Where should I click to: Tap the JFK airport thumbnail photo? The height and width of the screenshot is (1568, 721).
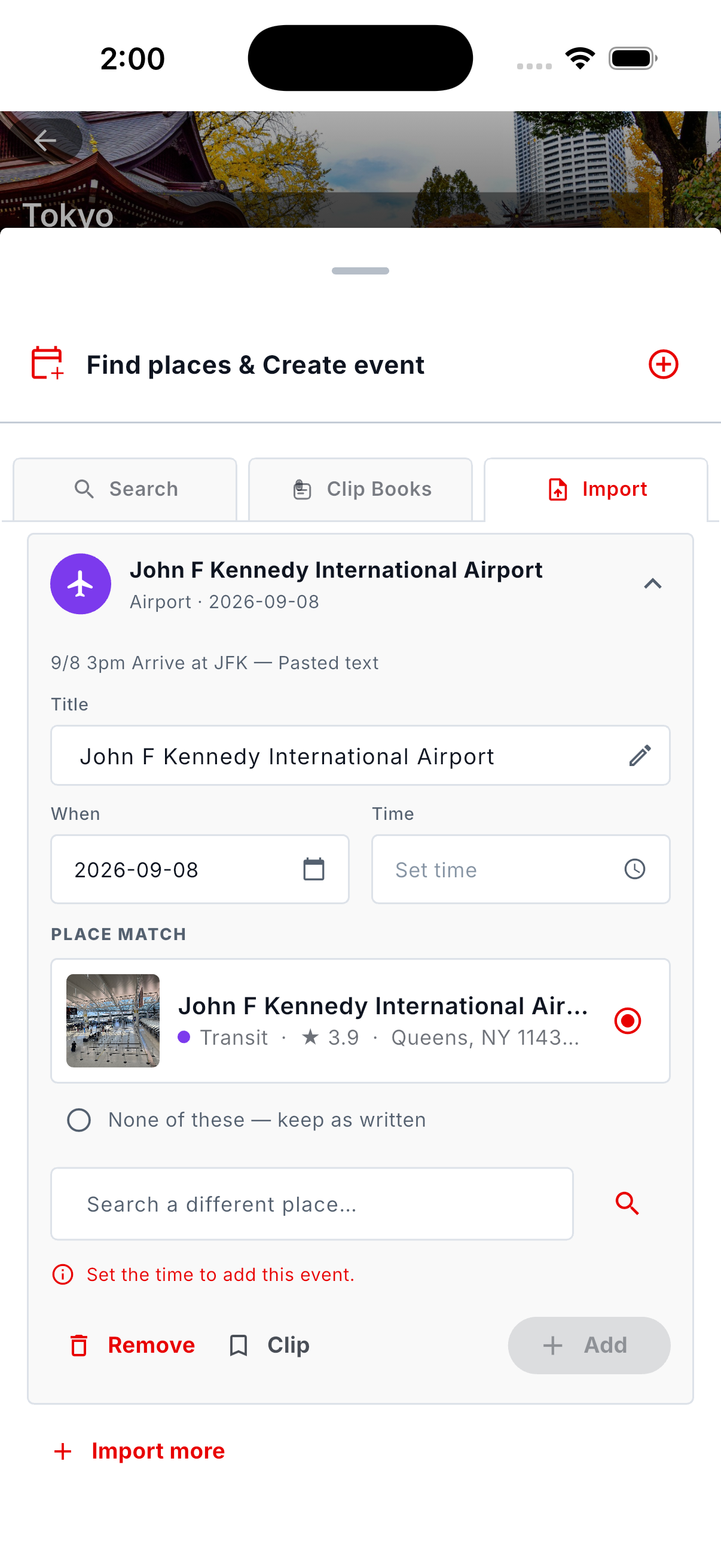(x=112, y=1021)
